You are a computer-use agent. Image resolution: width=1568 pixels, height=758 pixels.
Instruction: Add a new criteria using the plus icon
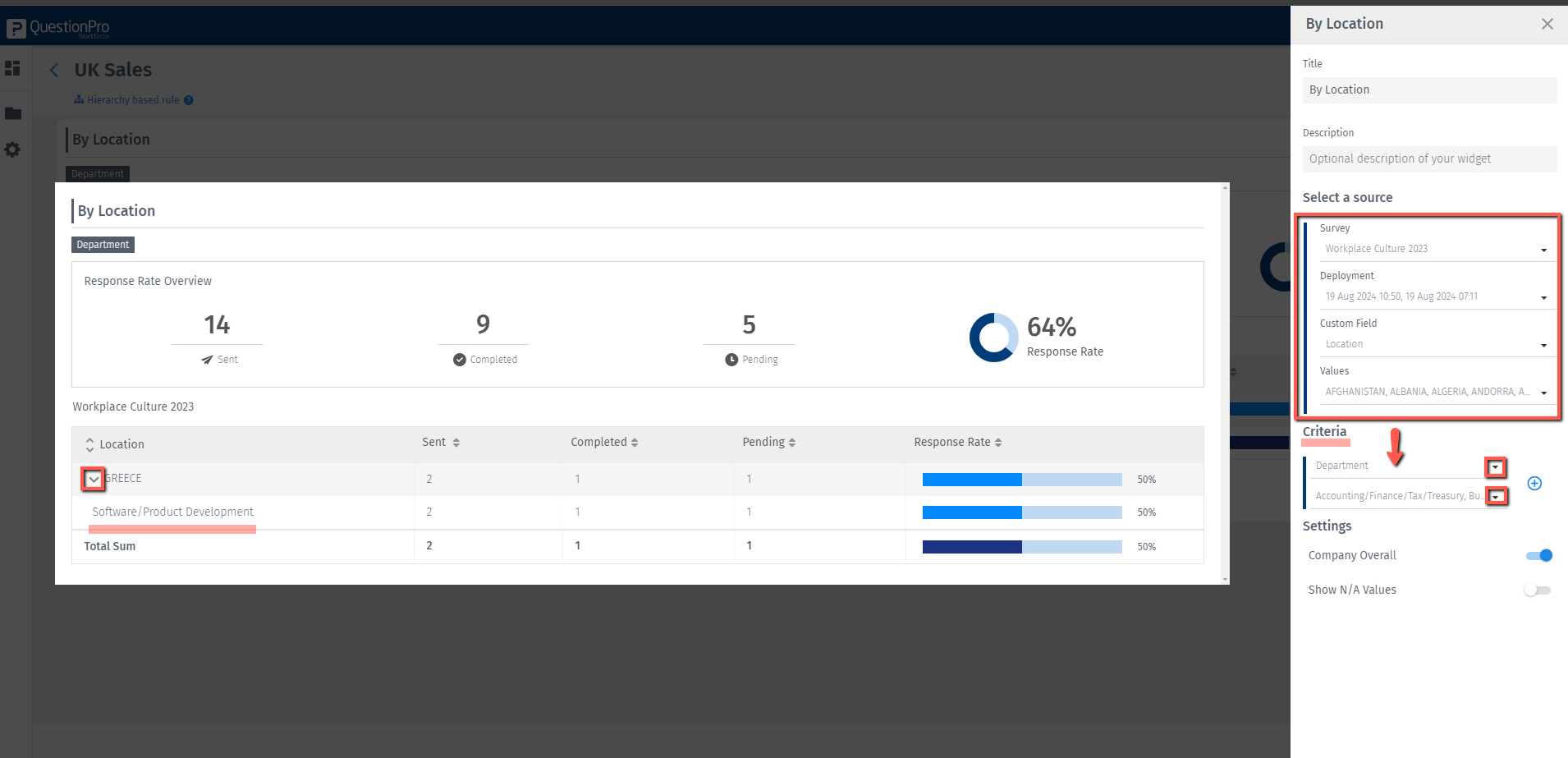(1534, 483)
